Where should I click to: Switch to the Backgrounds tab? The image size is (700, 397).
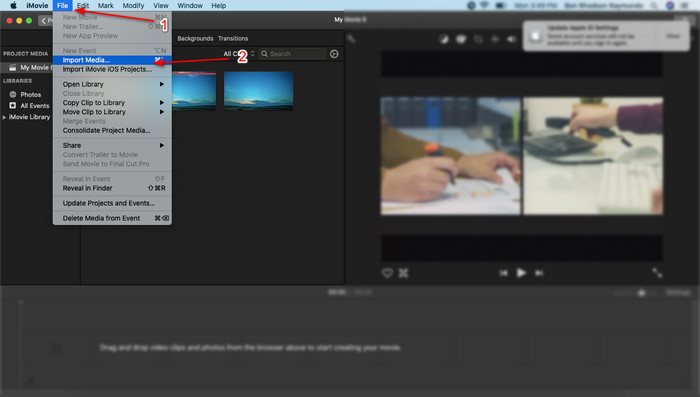[x=195, y=38]
